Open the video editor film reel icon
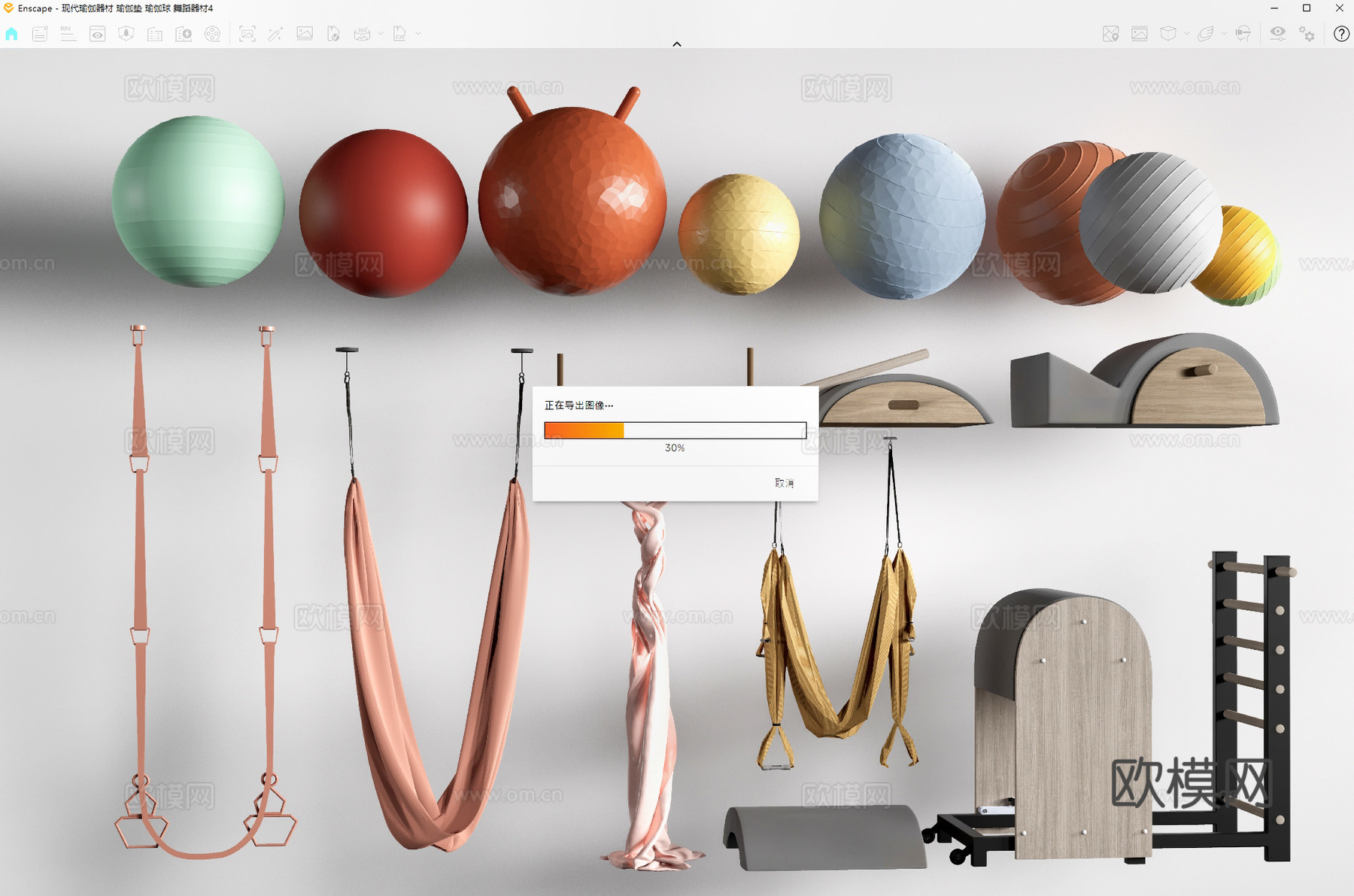Viewport: 1354px width, 896px height. (x=213, y=34)
